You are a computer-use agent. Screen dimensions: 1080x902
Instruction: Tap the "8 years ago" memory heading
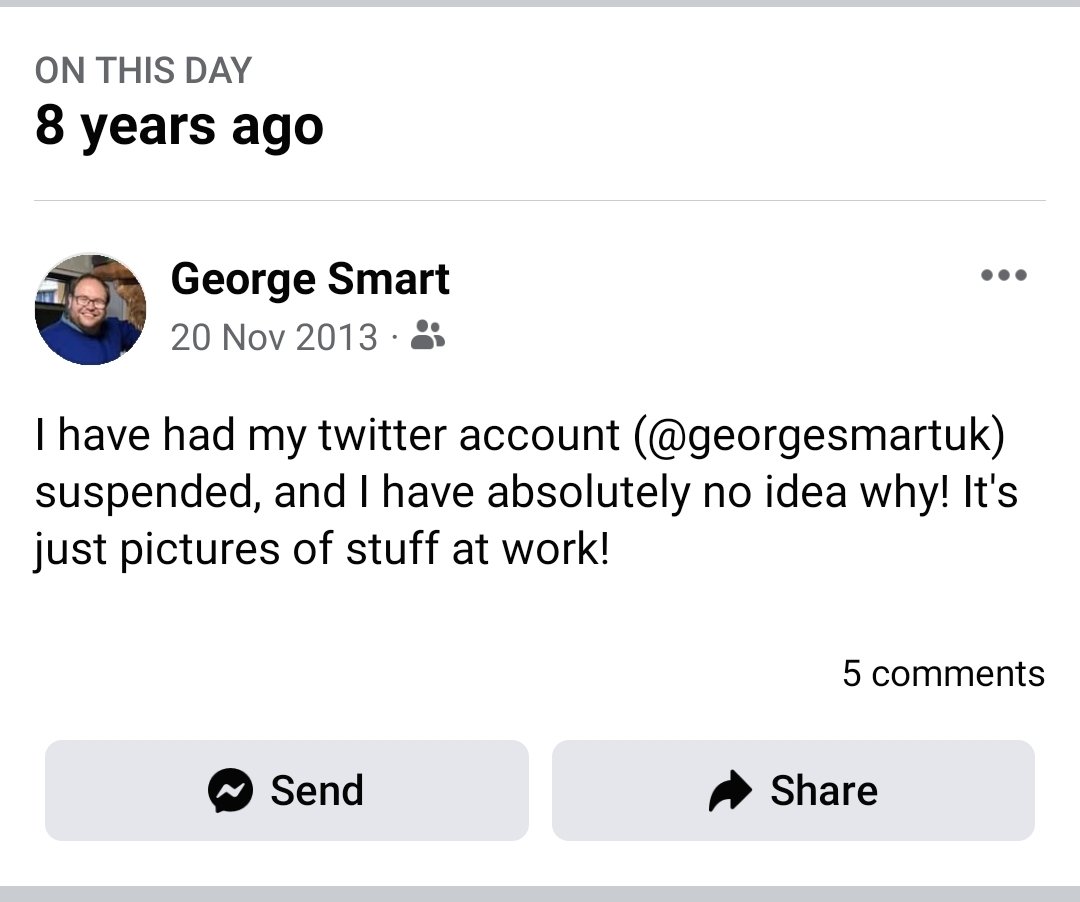[x=179, y=127]
